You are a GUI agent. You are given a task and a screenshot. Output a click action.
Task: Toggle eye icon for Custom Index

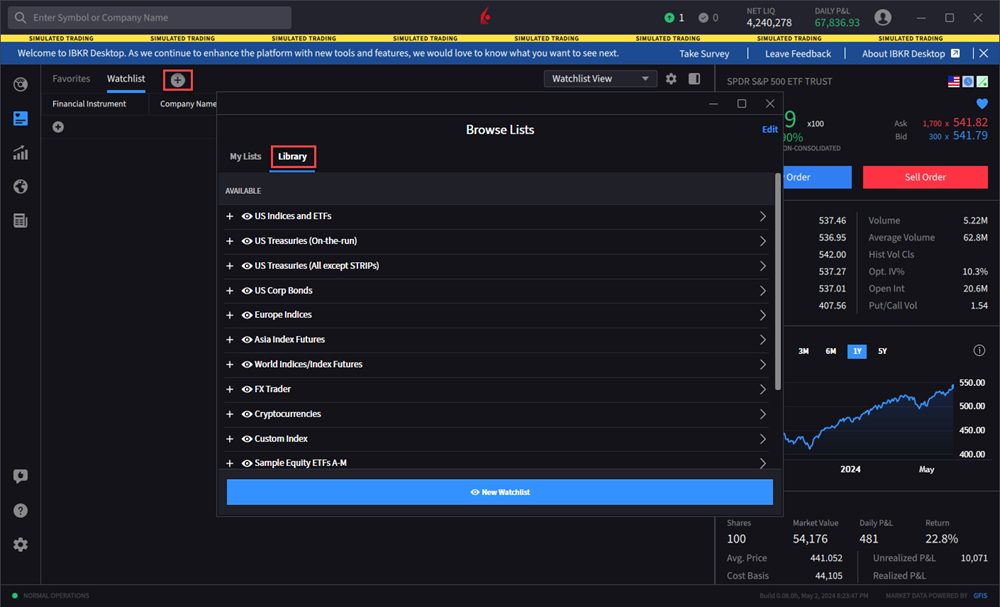[x=247, y=439]
